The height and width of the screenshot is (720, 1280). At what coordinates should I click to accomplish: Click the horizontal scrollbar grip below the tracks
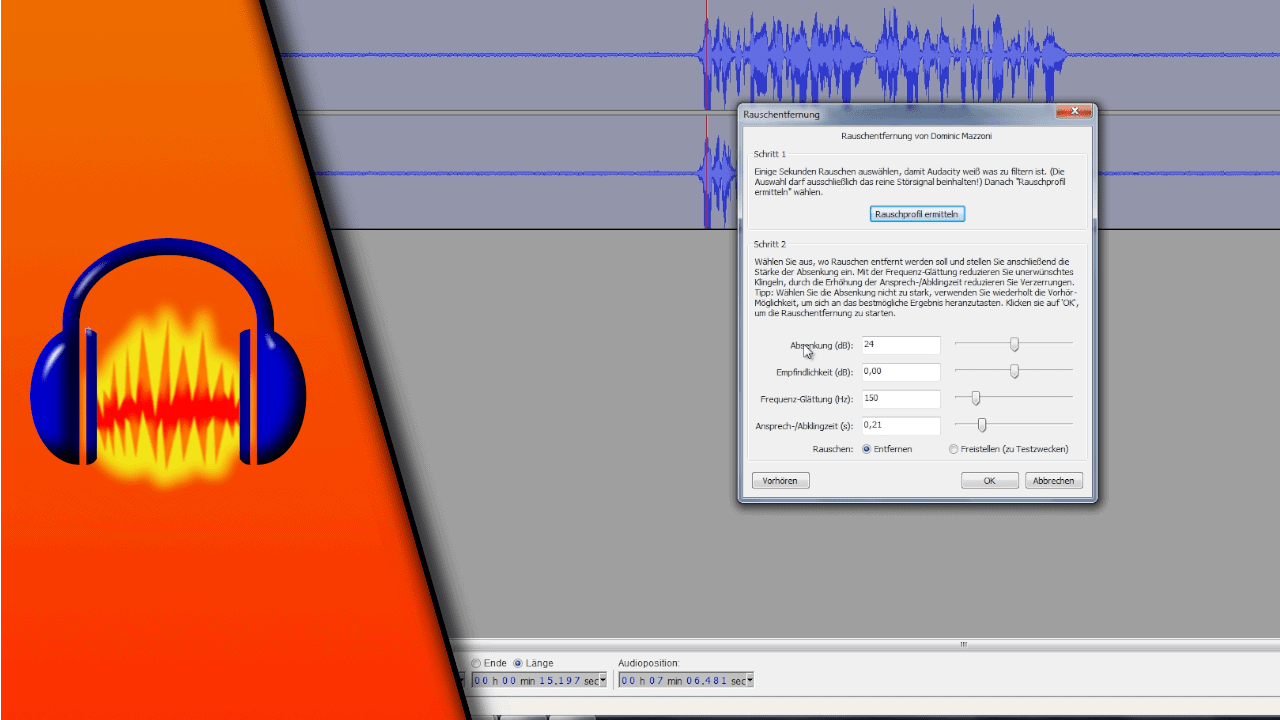[x=964, y=644]
